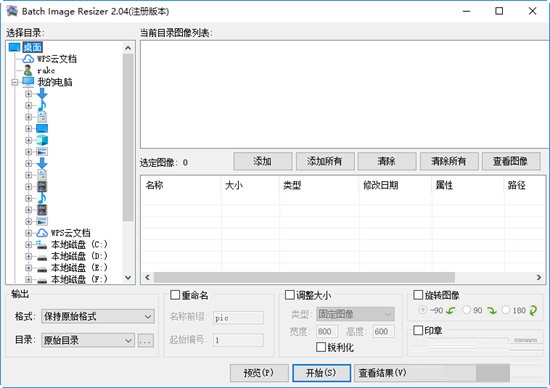Click the 类型 column header
This screenshot has width=550, height=388.
pyautogui.click(x=319, y=185)
